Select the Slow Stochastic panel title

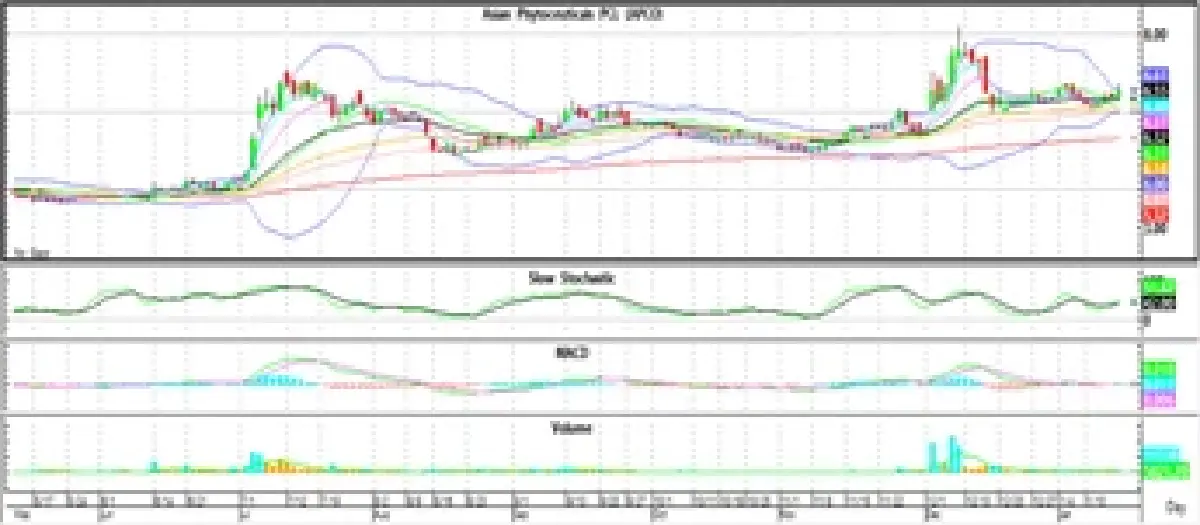click(570, 277)
